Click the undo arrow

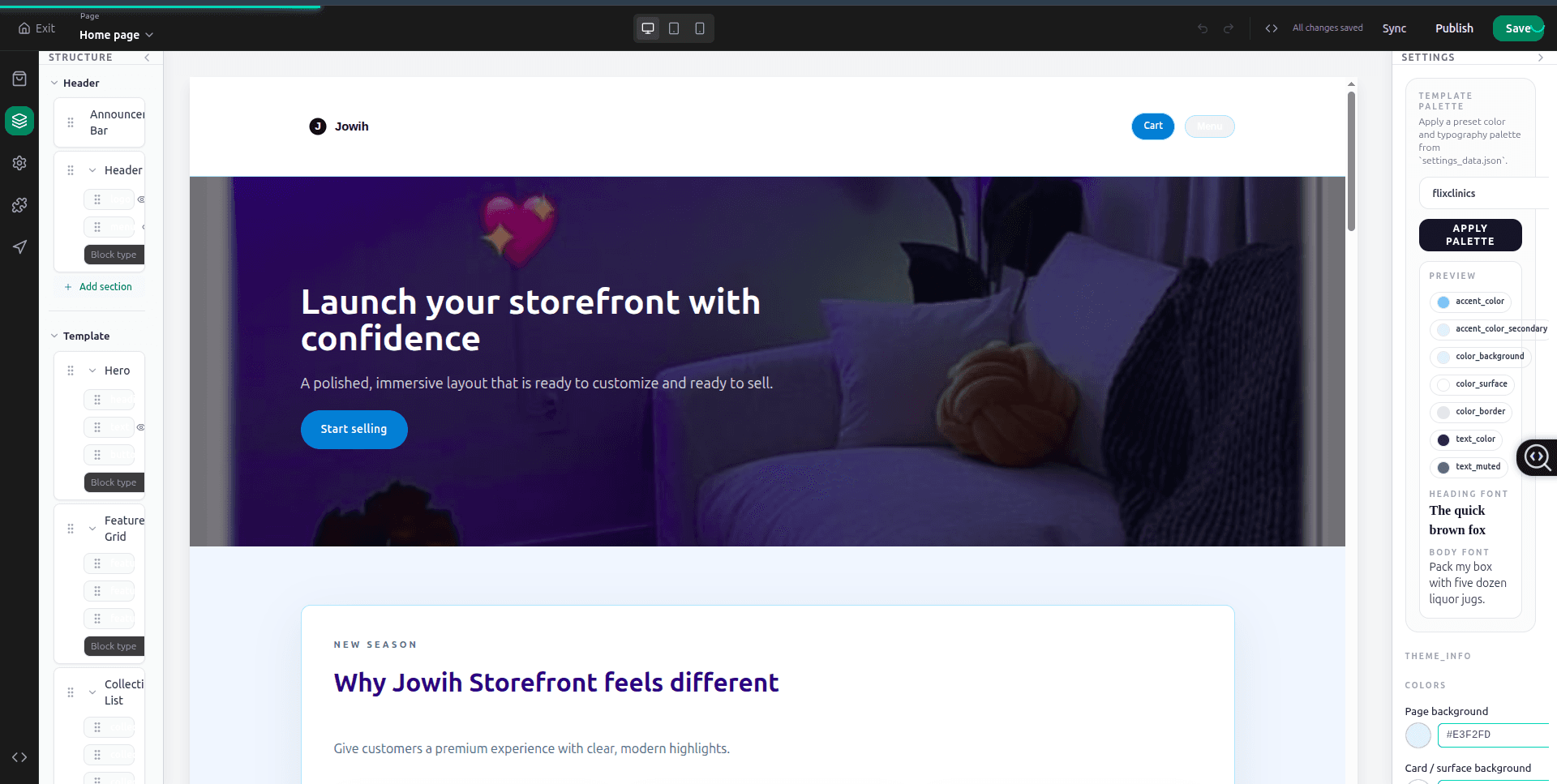[x=1203, y=28]
